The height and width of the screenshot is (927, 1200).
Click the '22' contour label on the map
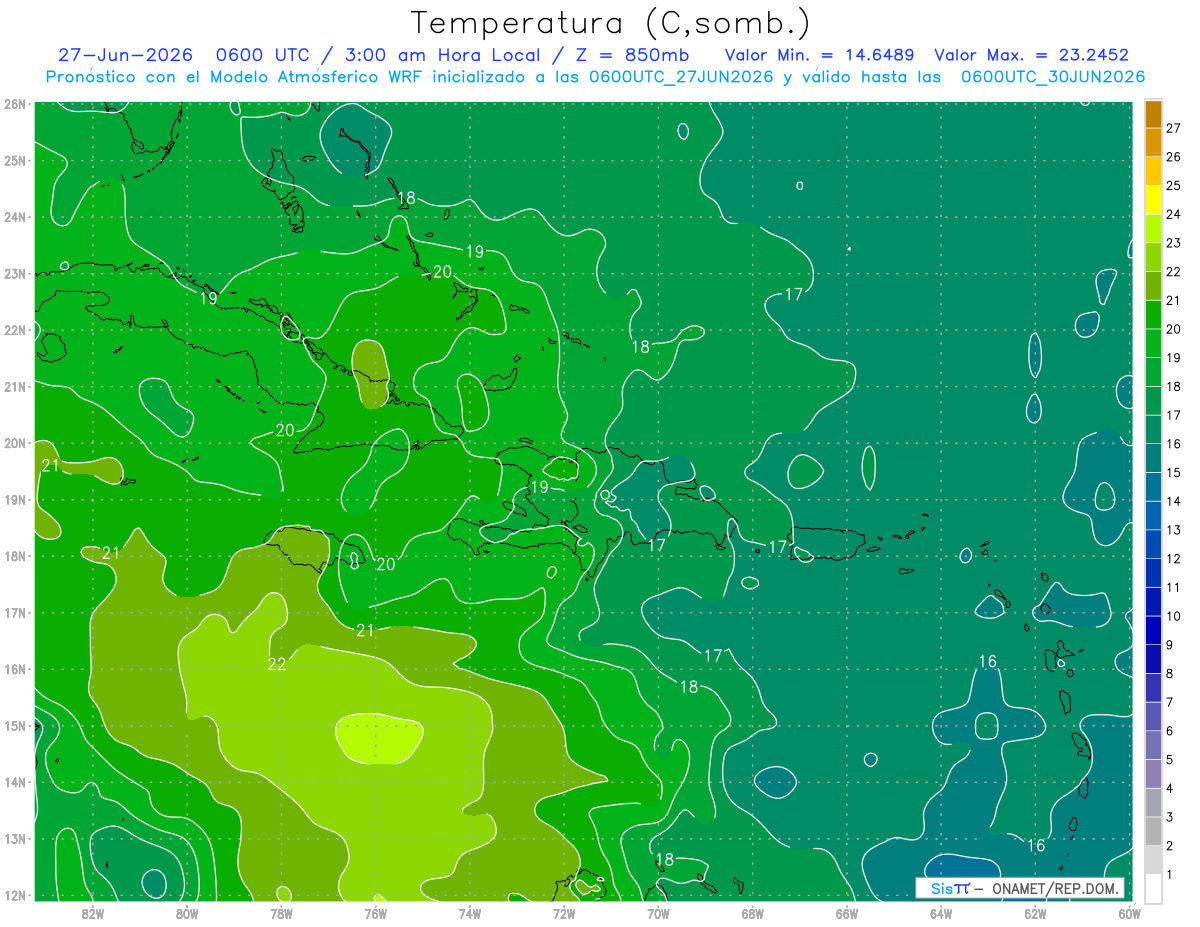pos(277,664)
